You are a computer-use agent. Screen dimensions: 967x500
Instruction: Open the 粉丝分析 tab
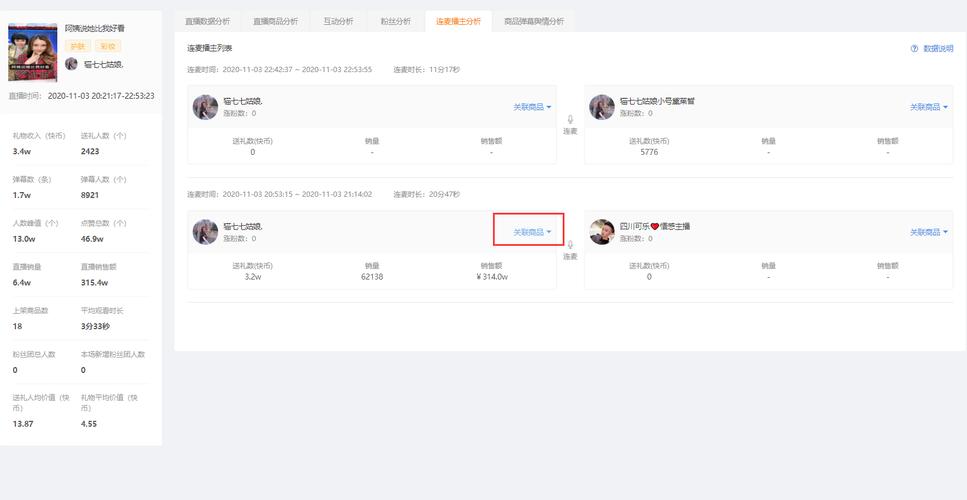pos(395,21)
